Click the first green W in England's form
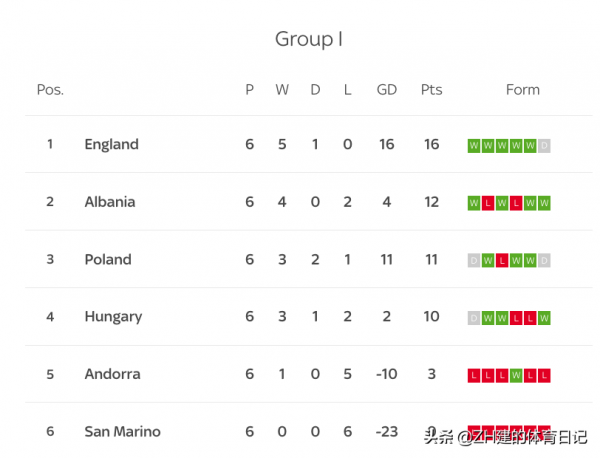 474,146
